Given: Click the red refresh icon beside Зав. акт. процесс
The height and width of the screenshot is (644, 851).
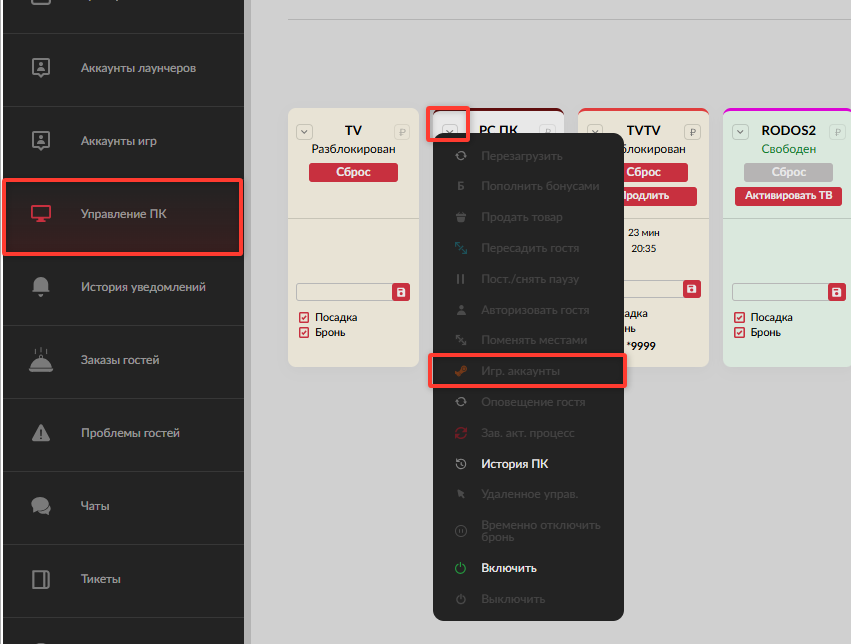Looking at the screenshot, I should [x=460, y=433].
